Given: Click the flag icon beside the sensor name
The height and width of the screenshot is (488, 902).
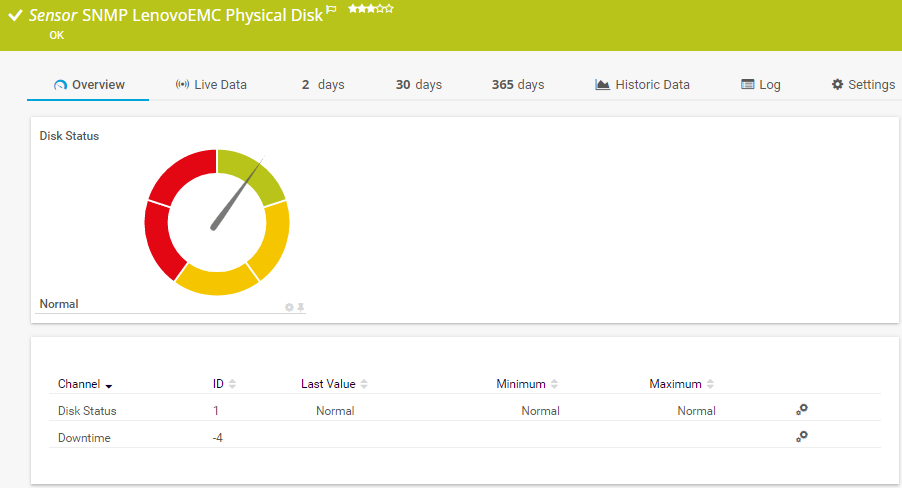Looking at the screenshot, I should tap(332, 10).
